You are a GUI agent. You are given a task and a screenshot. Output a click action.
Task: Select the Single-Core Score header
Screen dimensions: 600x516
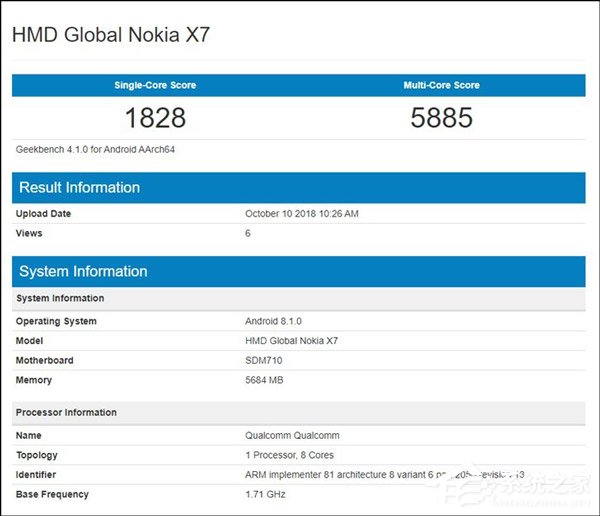point(155,85)
